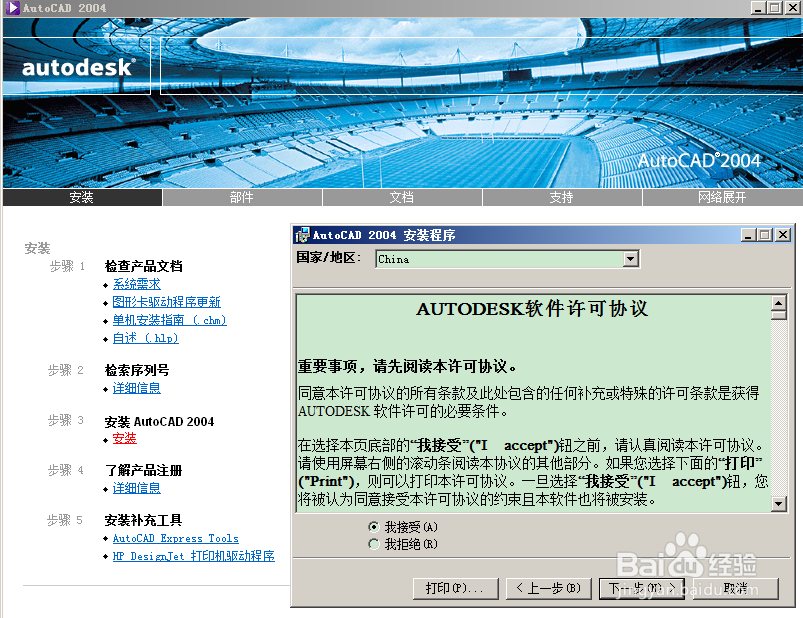Open the 安装 tab
This screenshot has width=803, height=618.
pyautogui.click(x=82, y=197)
